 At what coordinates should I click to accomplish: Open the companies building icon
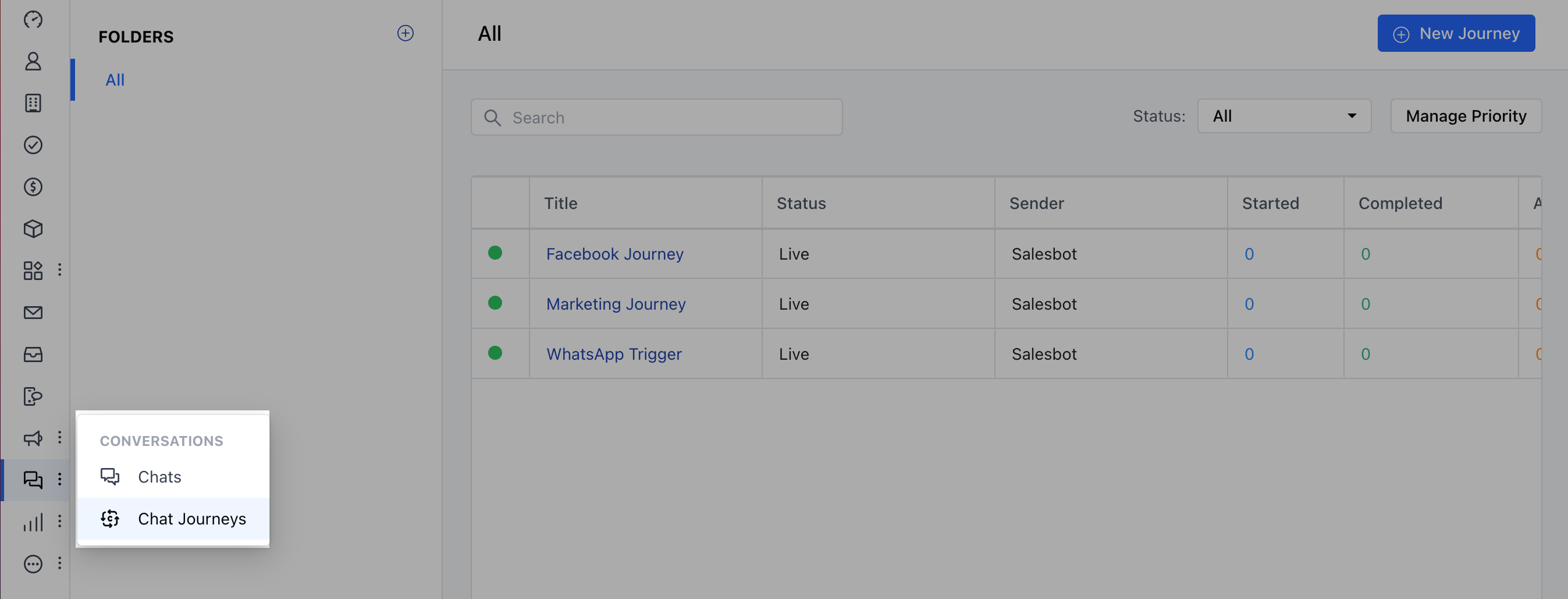coord(33,103)
